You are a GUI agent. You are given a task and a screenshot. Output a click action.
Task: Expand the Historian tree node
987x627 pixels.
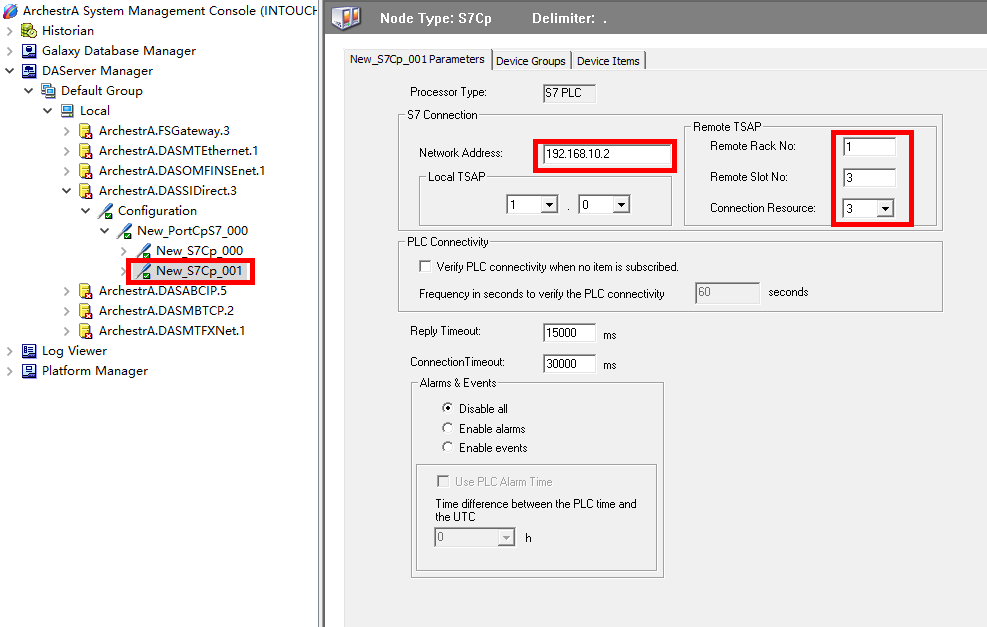[x=9, y=31]
